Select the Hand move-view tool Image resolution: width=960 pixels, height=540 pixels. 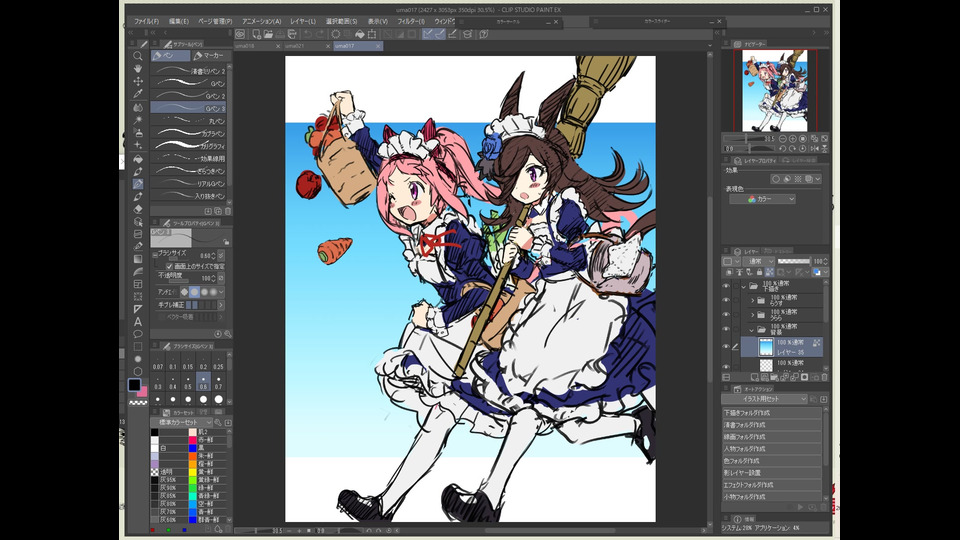(x=138, y=69)
